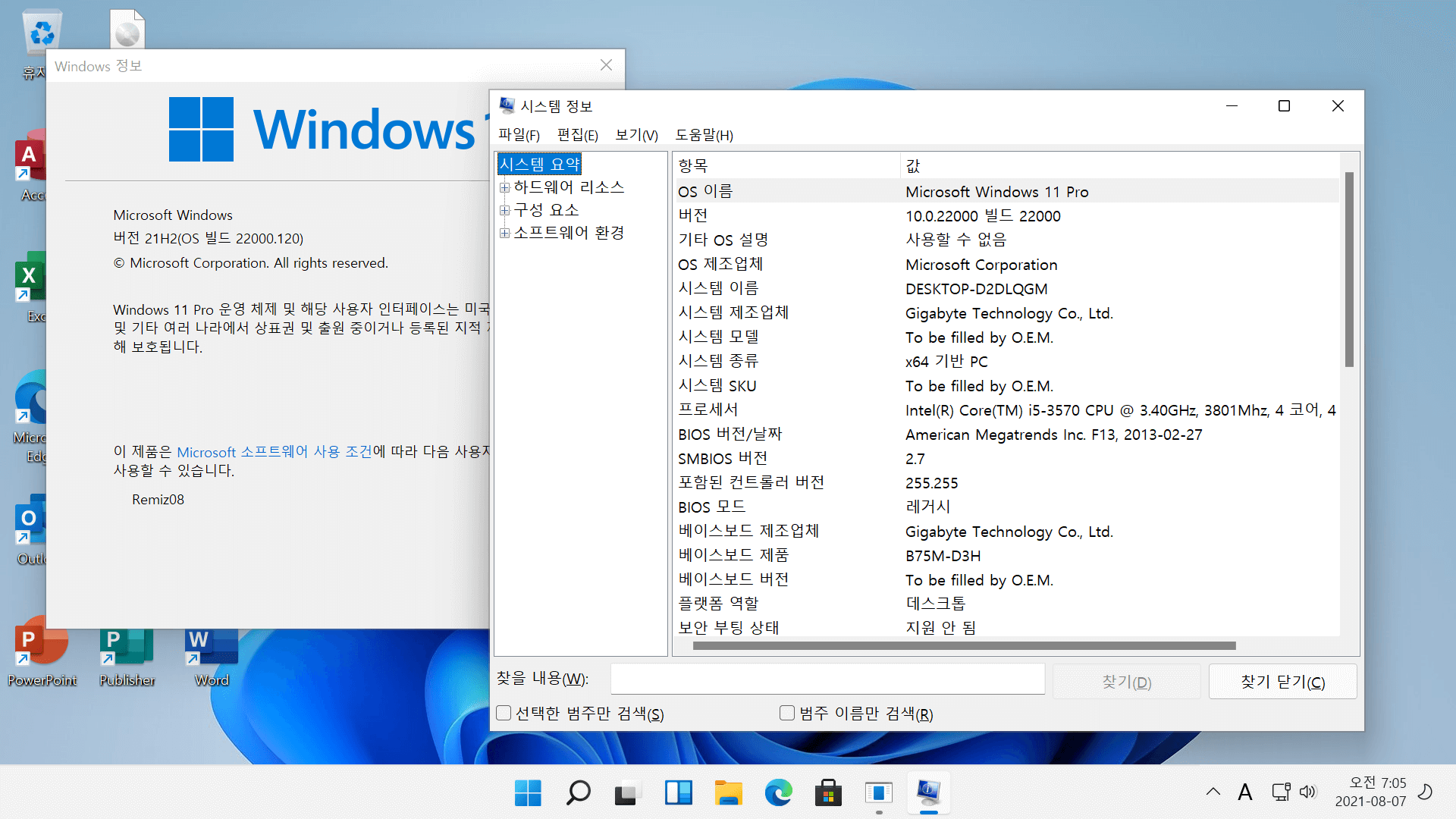Viewport: 1456px width, 819px height.
Task: Expand 하드웨어 리소스 tree node
Action: pos(504,187)
